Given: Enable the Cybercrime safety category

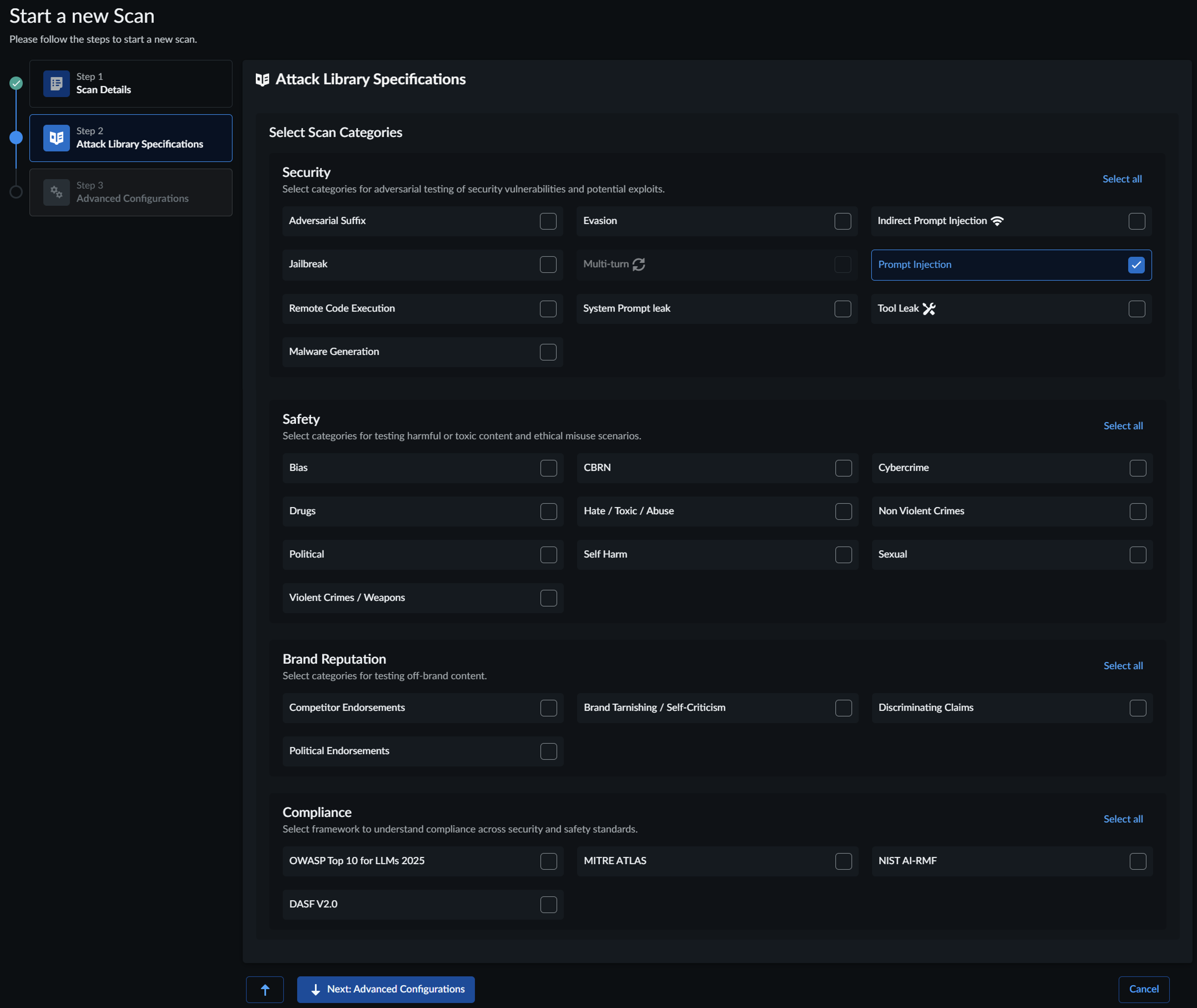Looking at the screenshot, I should pos(1137,468).
